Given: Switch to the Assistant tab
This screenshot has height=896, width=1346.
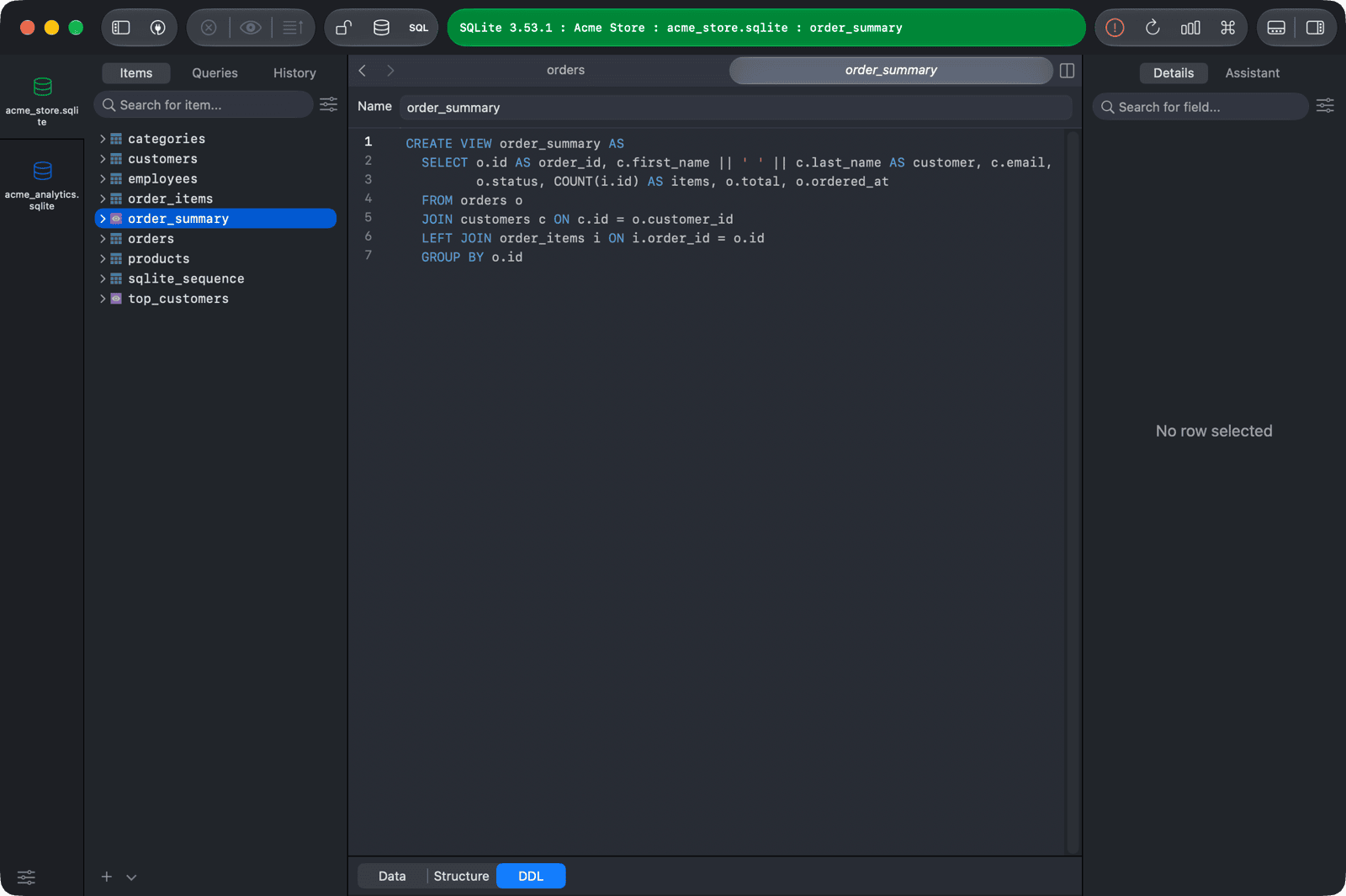Looking at the screenshot, I should pos(1252,73).
